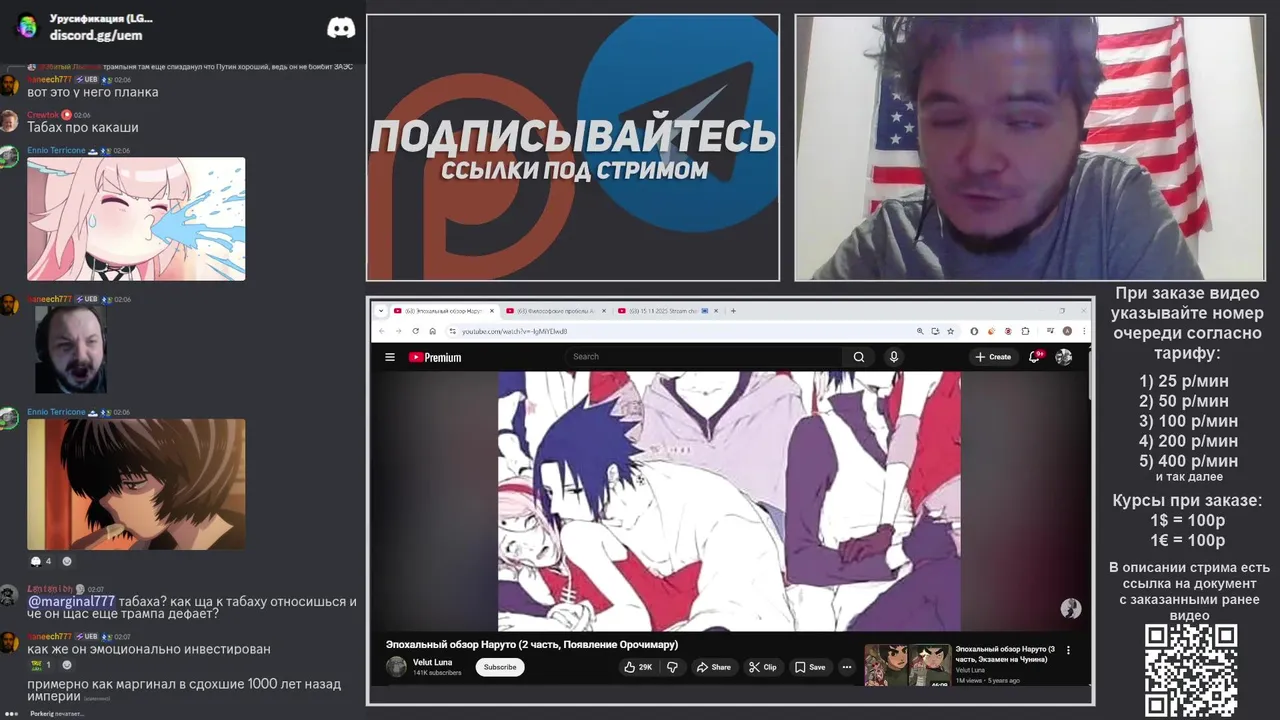
Task: Open the browser profile avatar
Action: click(1067, 331)
